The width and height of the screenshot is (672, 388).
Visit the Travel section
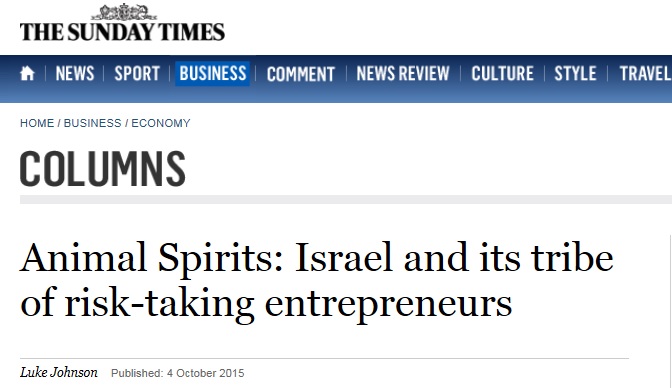pos(645,73)
